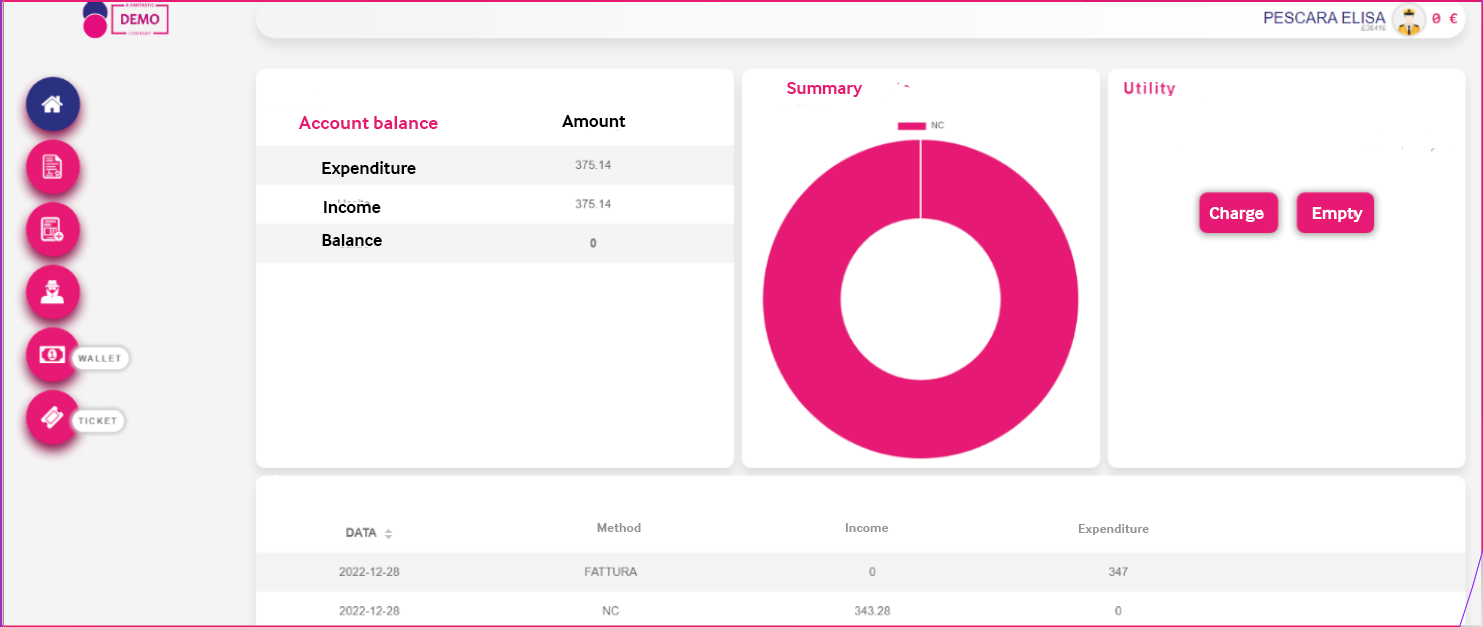Open the agent profile sidebar icon
The width and height of the screenshot is (1483, 627).
coord(53,293)
